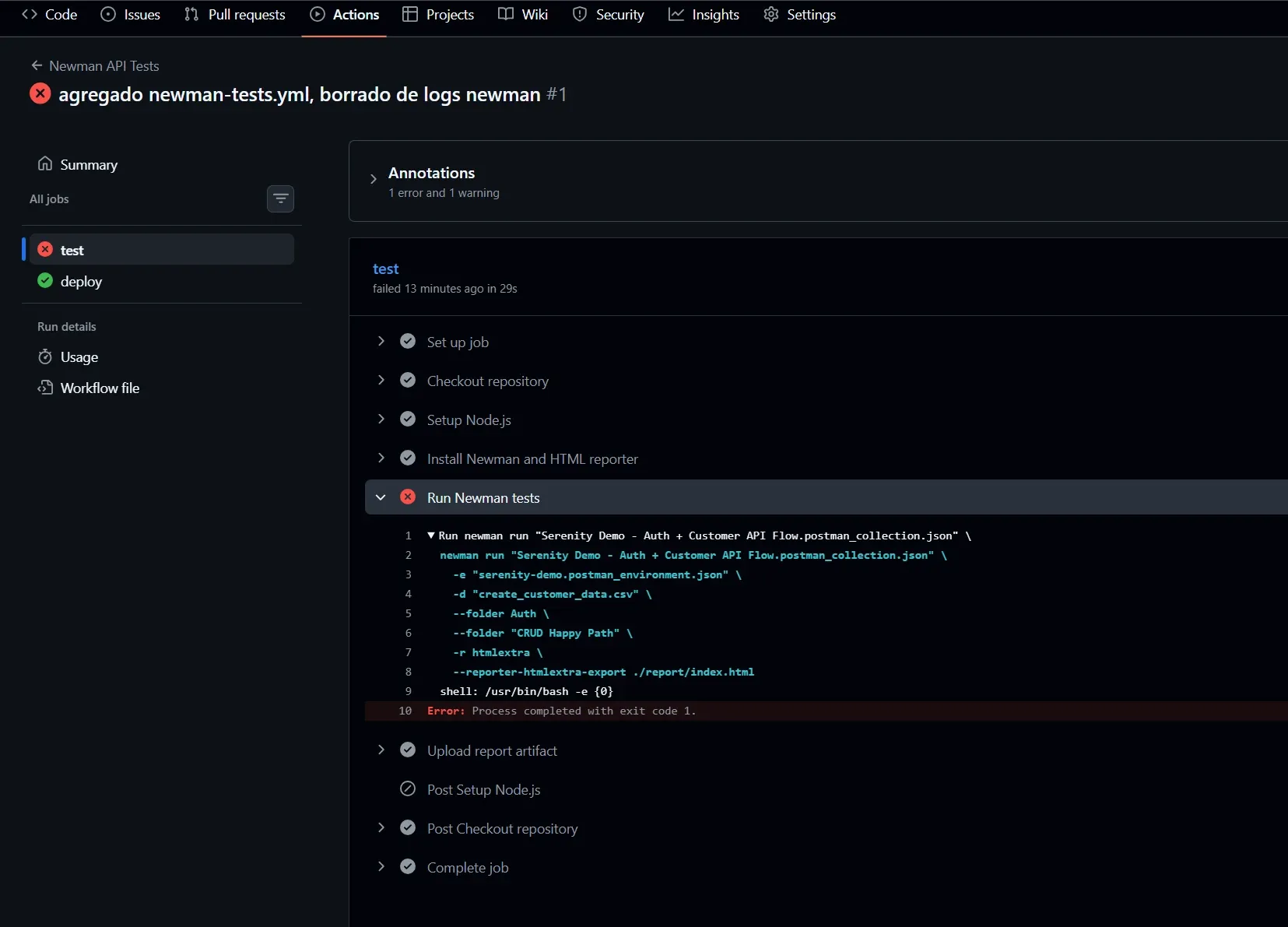Click the workflow run number #1

[x=557, y=94]
